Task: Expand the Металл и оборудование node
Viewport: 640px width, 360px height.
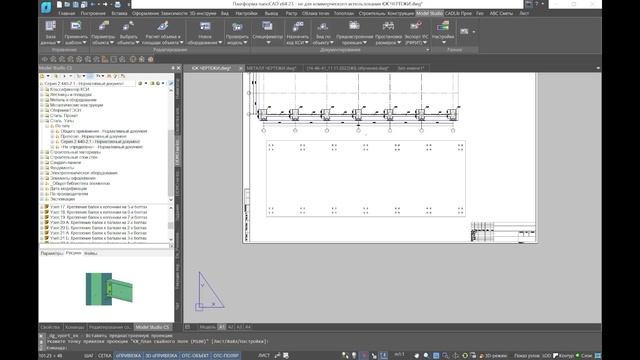Action: pos(42,100)
